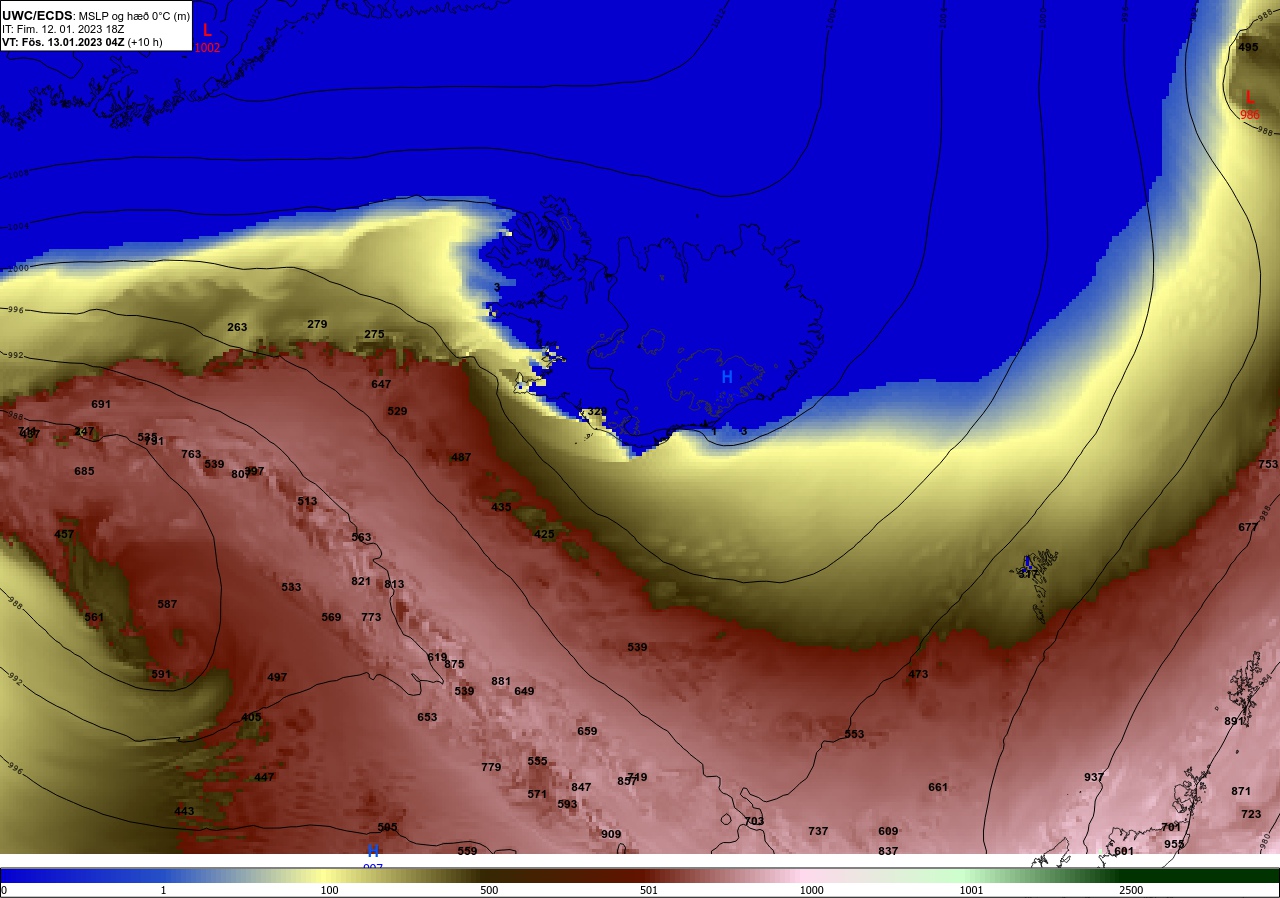Image resolution: width=1280 pixels, height=898 pixels.
Task: Click the height value 495 on the map
Action: pos(1248,48)
